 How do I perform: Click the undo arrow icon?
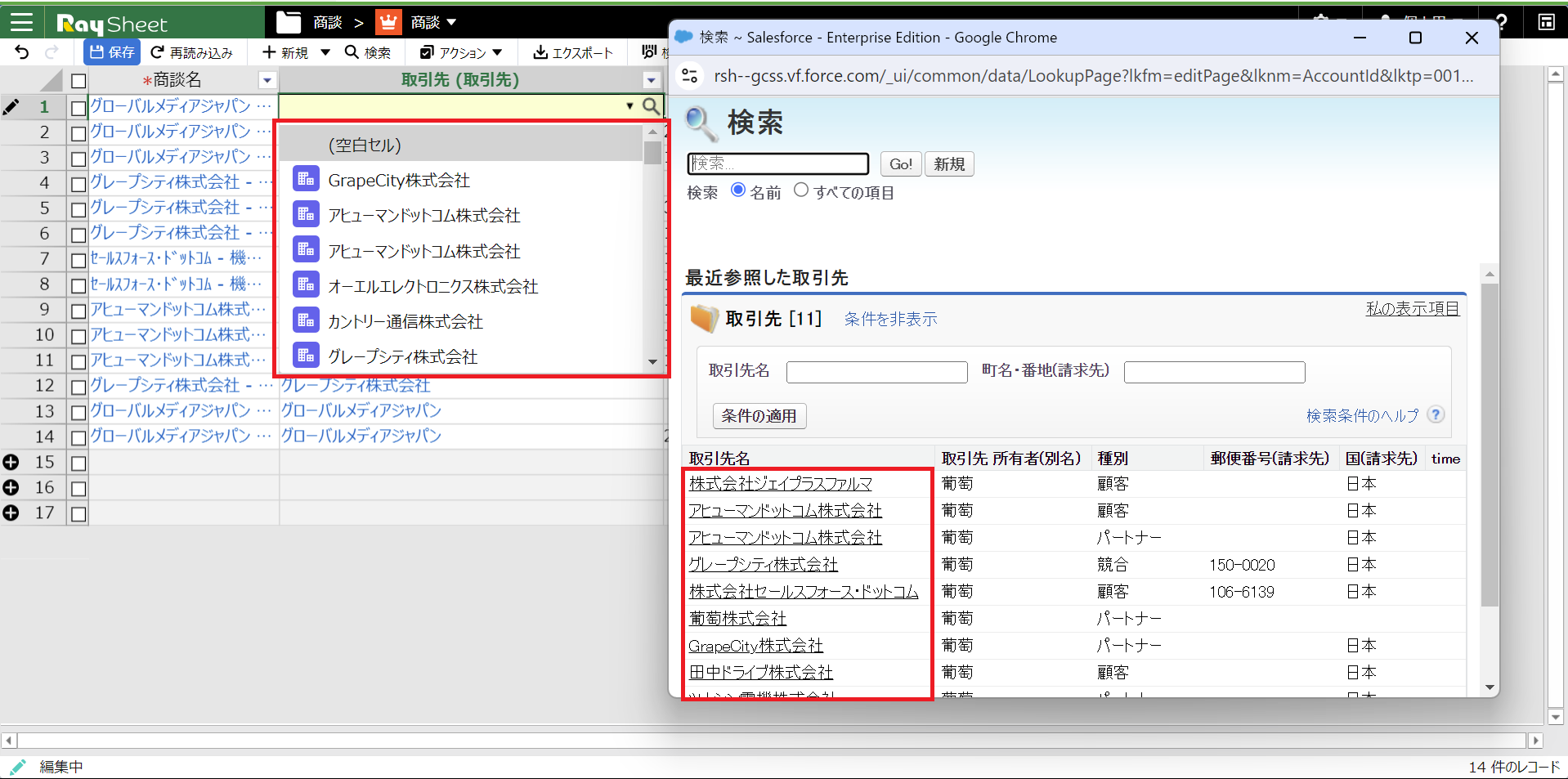[x=22, y=52]
